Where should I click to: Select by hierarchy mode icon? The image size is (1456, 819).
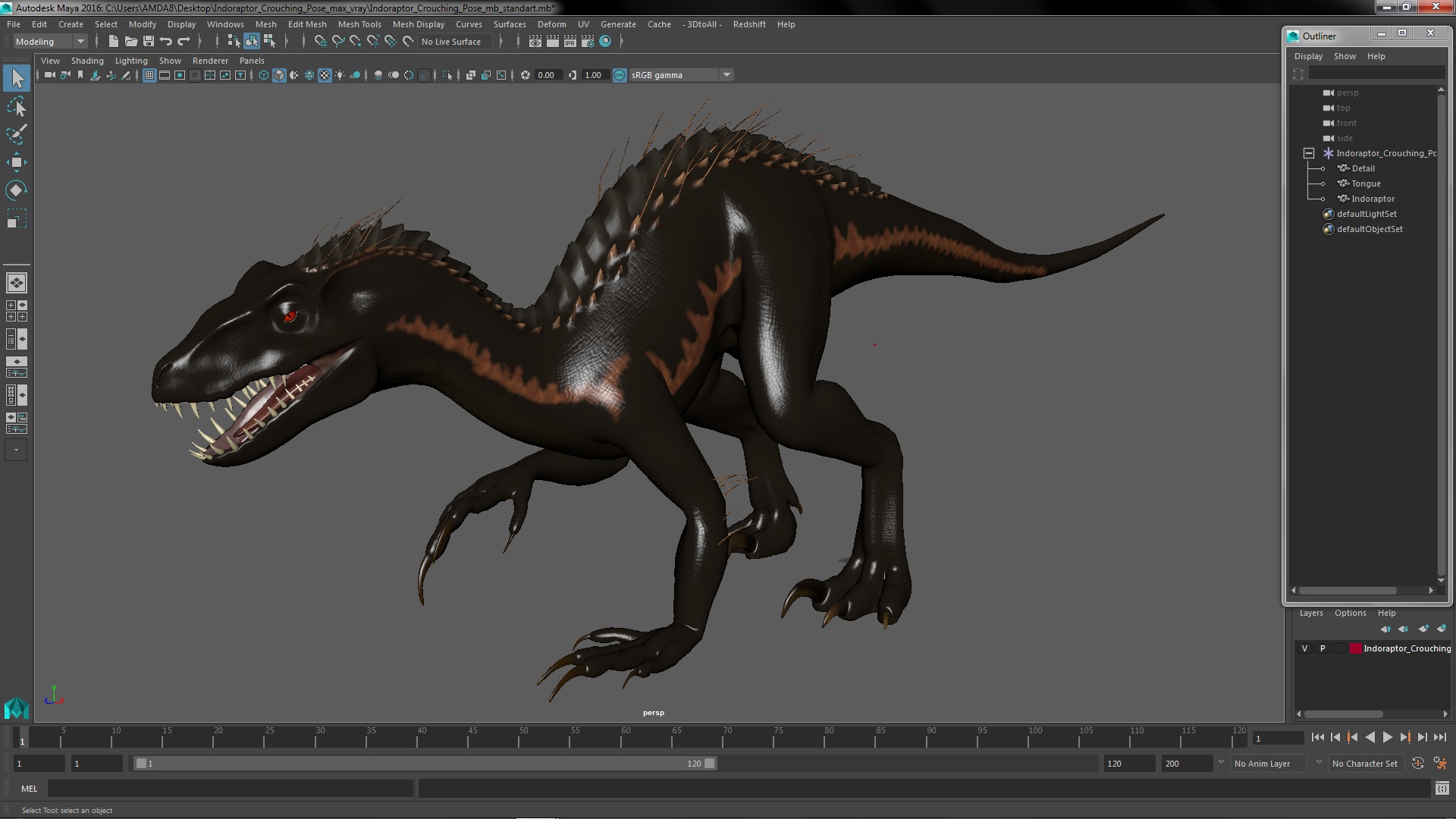click(x=234, y=42)
